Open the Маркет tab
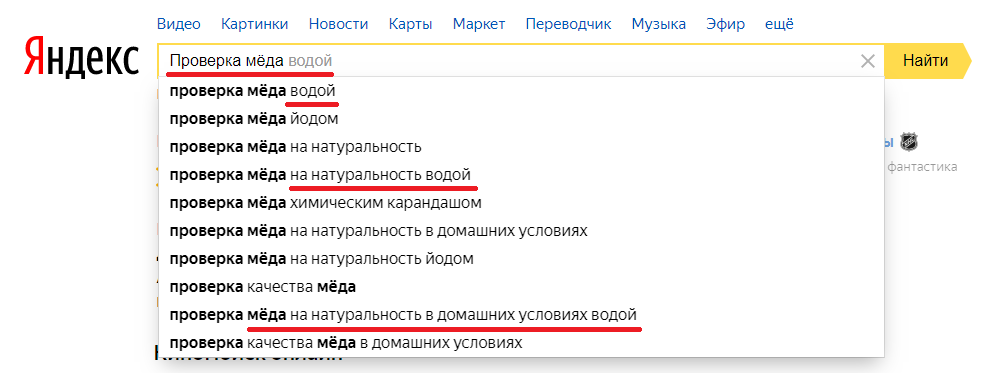The height and width of the screenshot is (373, 1002). 479,24
